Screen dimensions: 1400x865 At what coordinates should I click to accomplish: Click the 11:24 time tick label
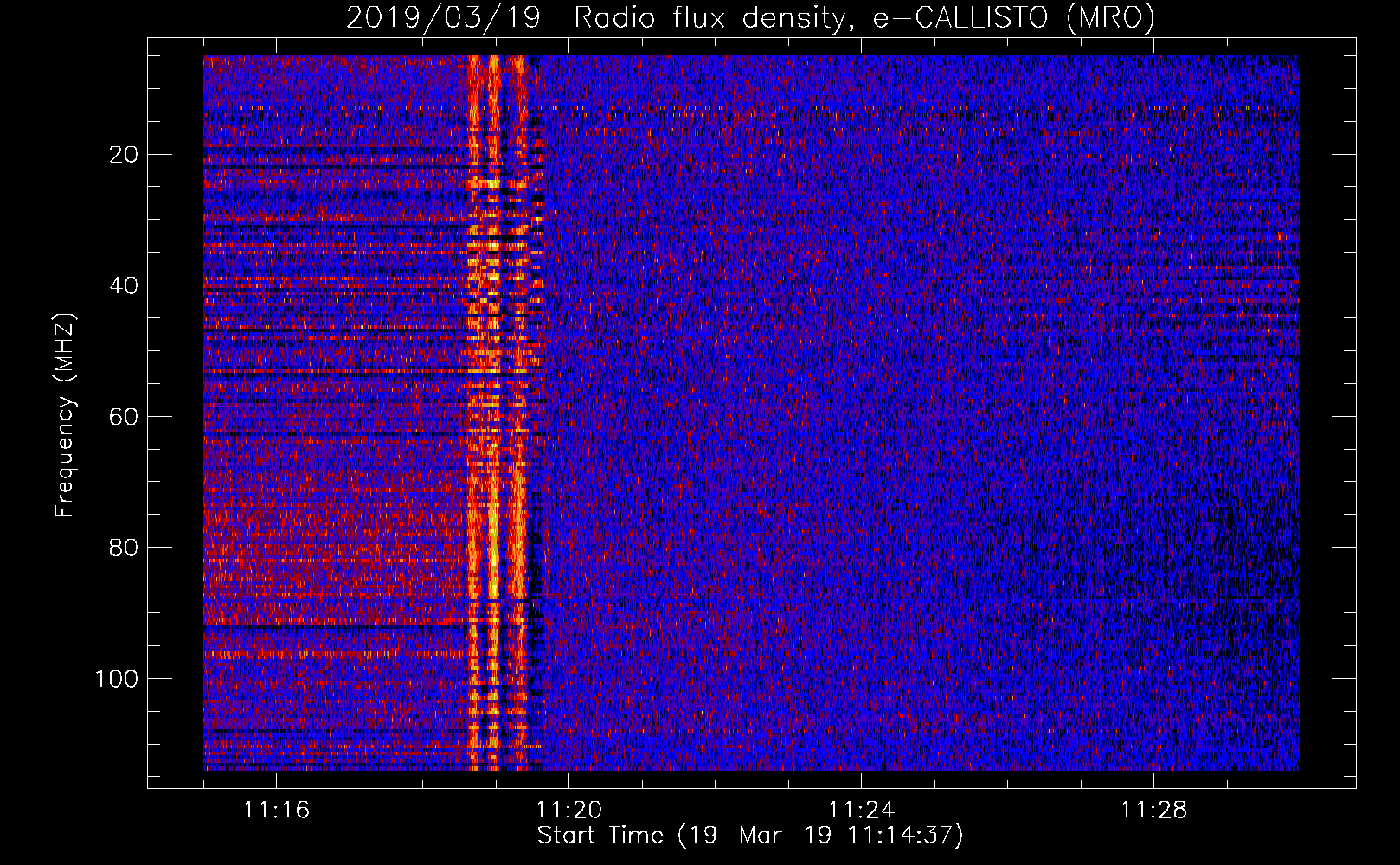point(861,811)
